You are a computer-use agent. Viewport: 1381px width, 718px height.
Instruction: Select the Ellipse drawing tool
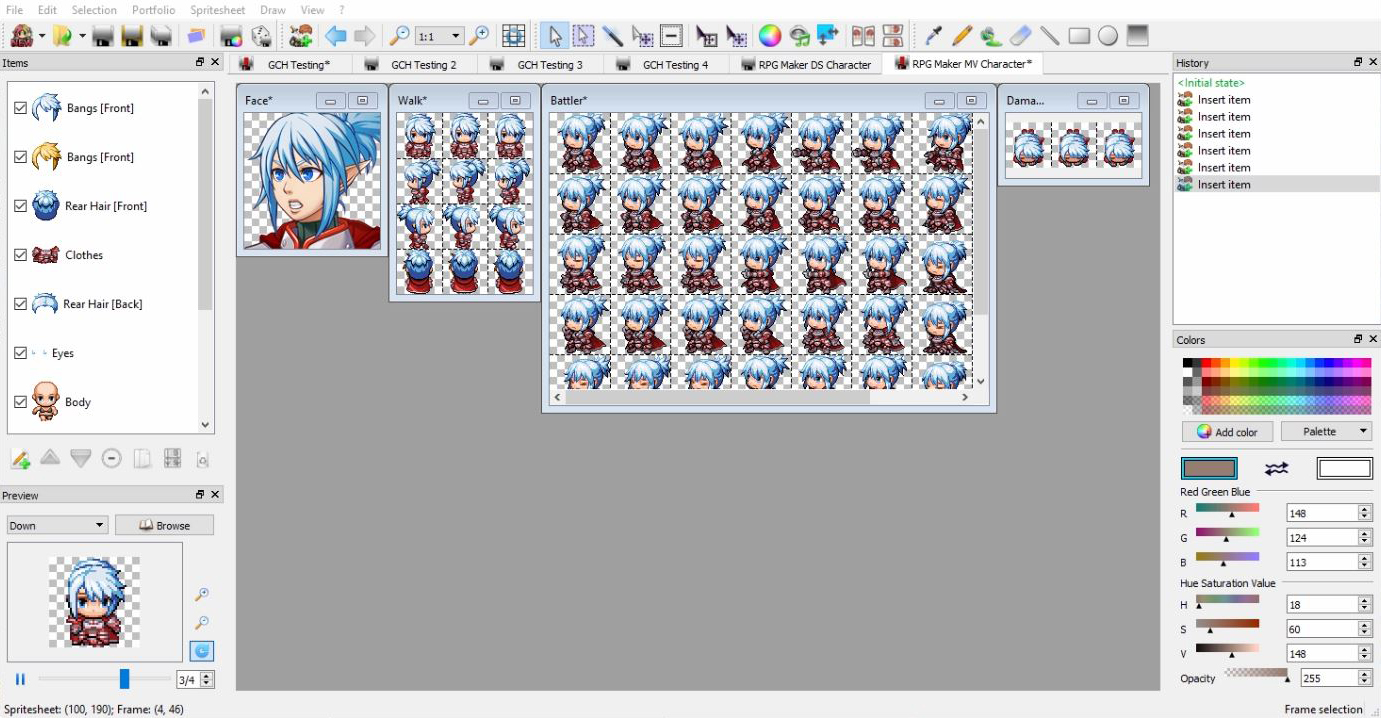1107,36
